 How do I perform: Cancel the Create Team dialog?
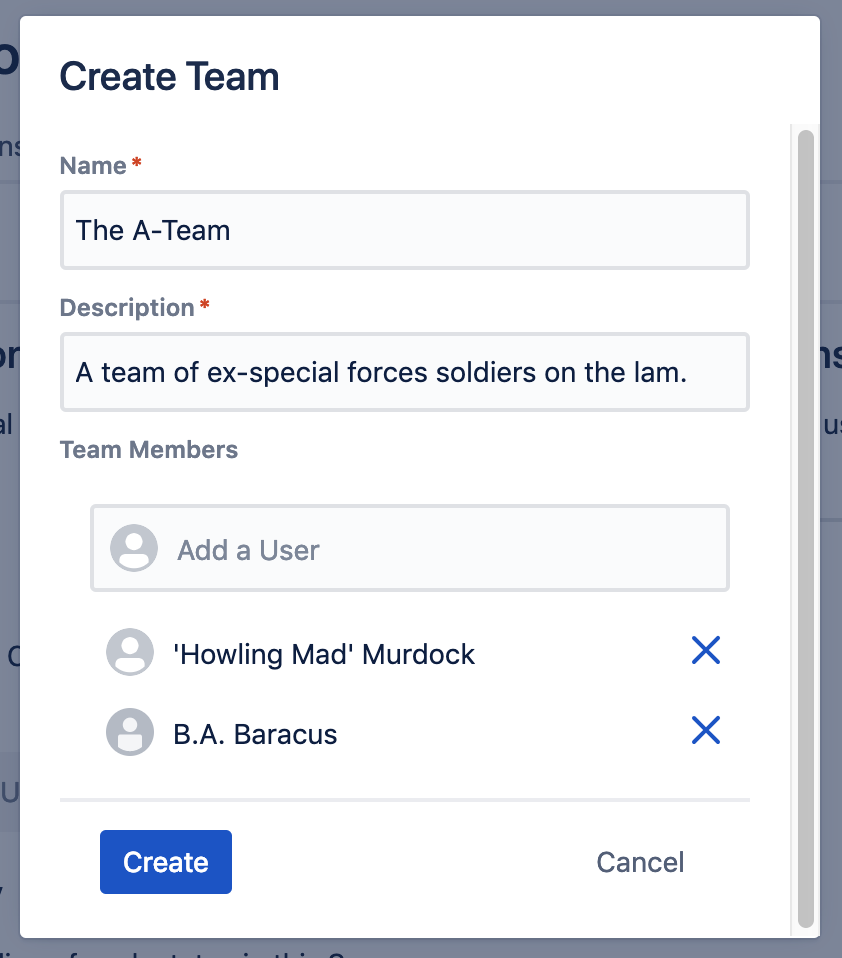(x=640, y=862)
